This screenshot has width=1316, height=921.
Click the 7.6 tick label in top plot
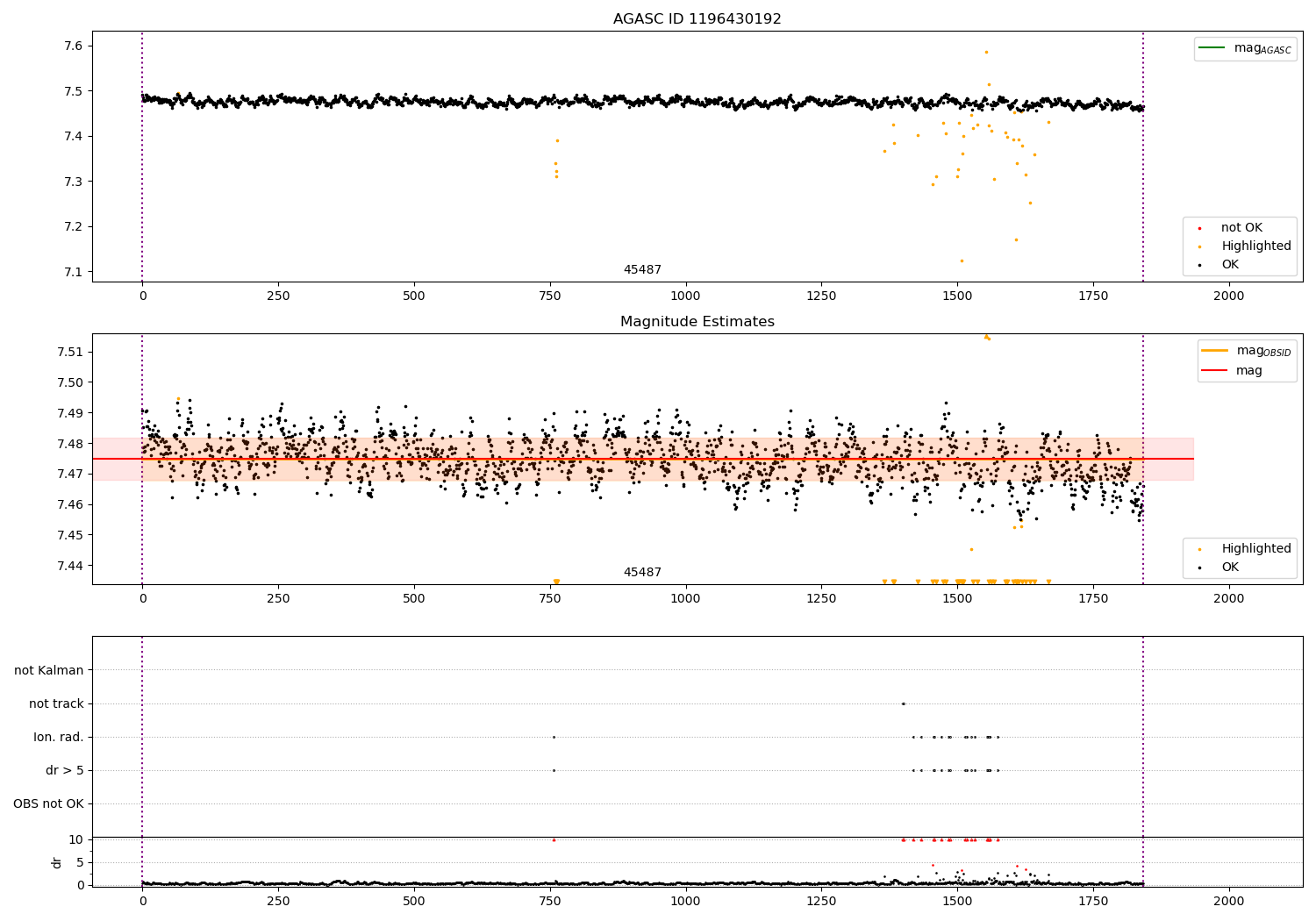pos(72,46)
